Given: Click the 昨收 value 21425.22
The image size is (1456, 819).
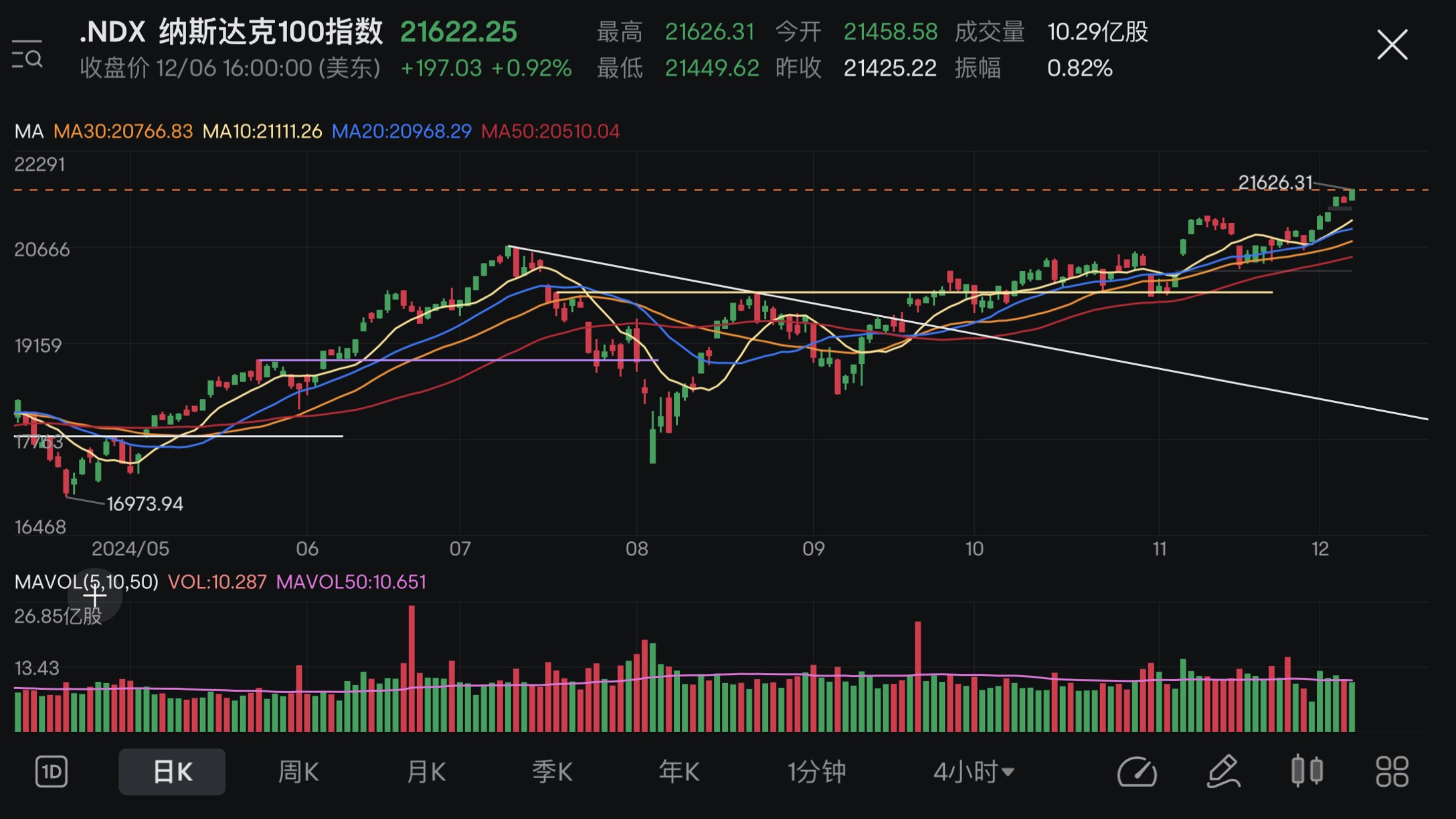Looking at the screenshot, I should 890,68.
